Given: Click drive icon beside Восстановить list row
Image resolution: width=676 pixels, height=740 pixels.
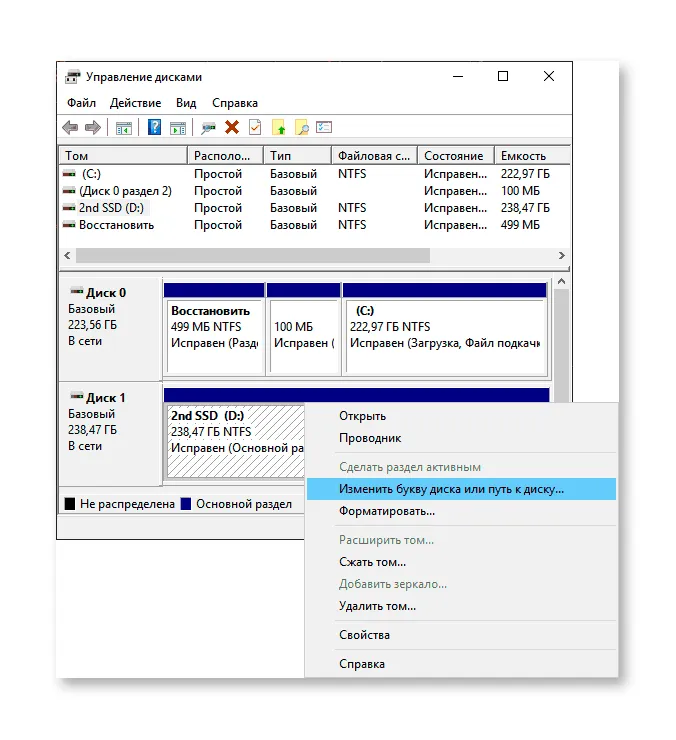Looking at the screenshot, I should 69,225.
